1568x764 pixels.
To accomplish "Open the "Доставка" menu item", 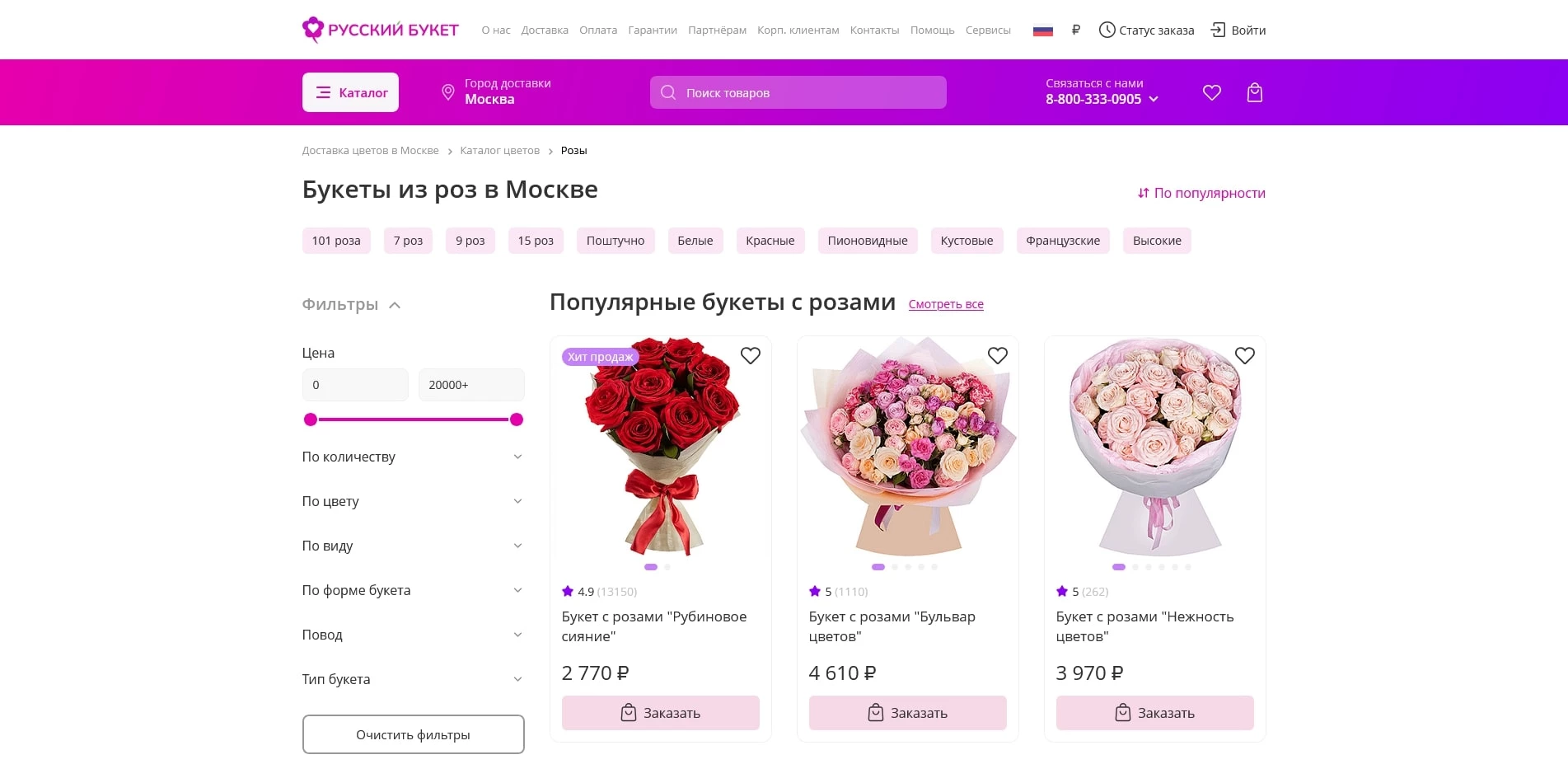I will [545, 30].
